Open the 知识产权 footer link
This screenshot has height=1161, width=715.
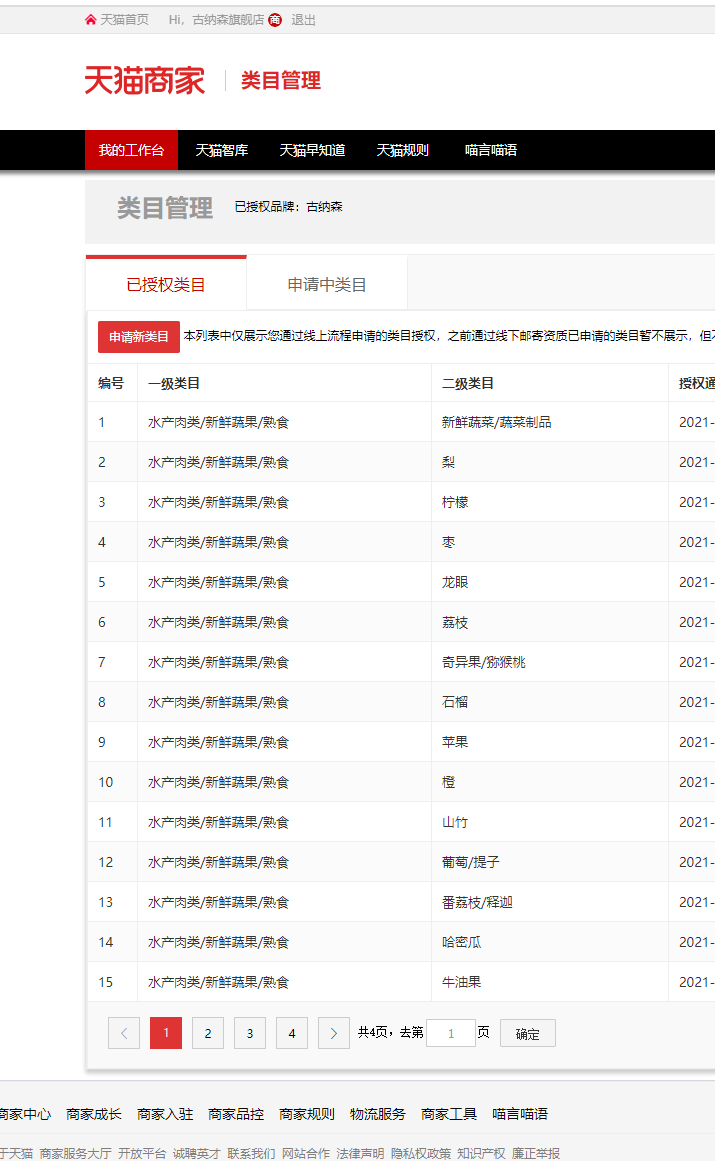tap(481, 1154)
